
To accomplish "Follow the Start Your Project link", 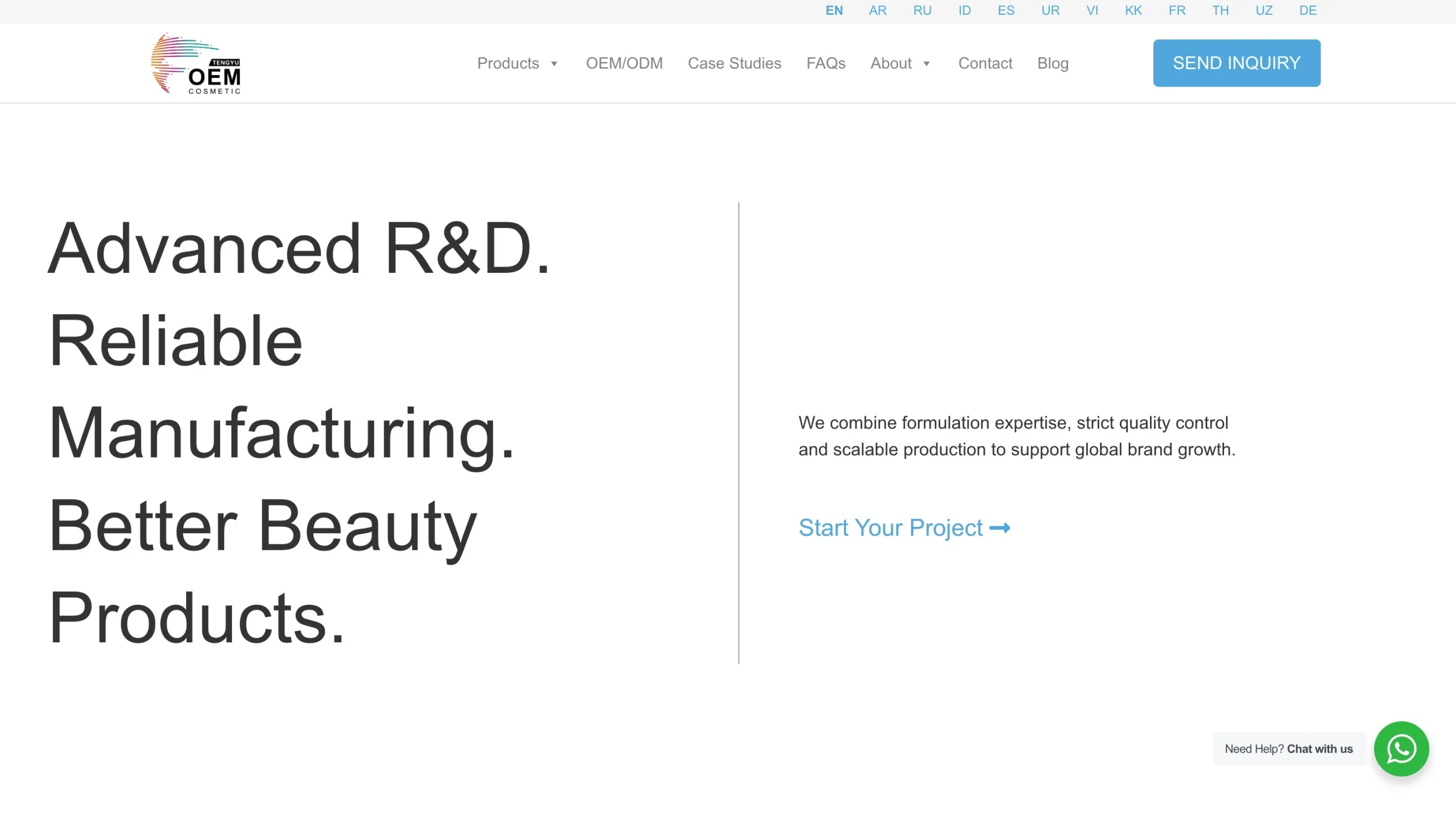I will pyautogui.click(x=904, y=528).
